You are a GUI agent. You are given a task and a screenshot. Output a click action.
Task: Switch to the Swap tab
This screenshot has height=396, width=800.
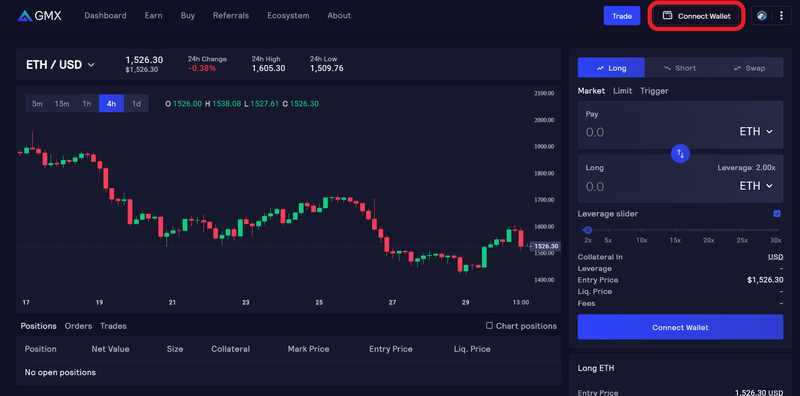coord(749,68)
